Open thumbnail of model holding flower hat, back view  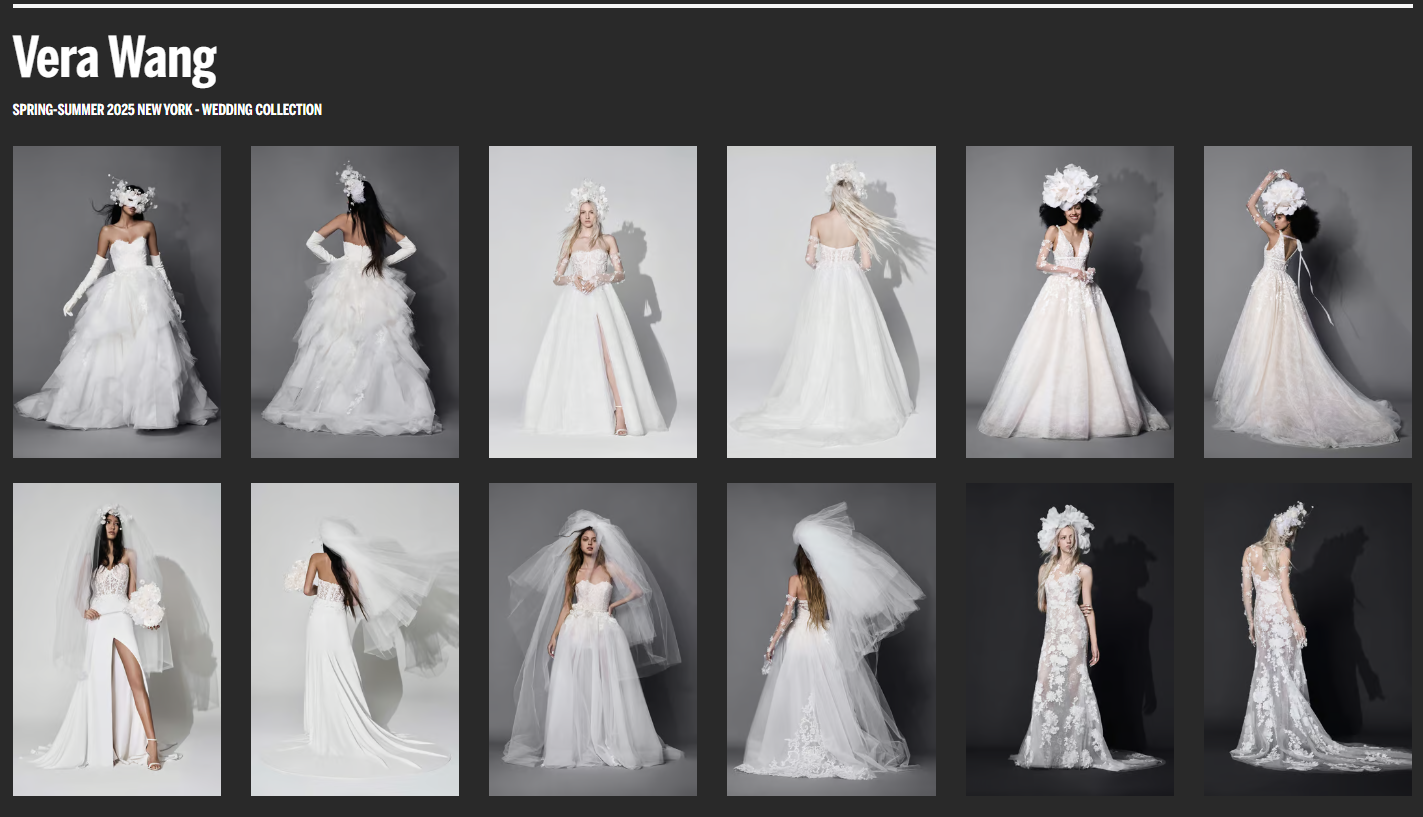coord(1308,302)
